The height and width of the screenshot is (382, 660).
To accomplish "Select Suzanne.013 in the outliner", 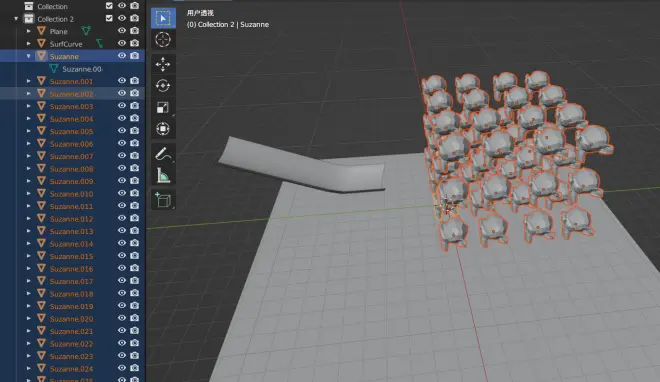I will (71, 231).
